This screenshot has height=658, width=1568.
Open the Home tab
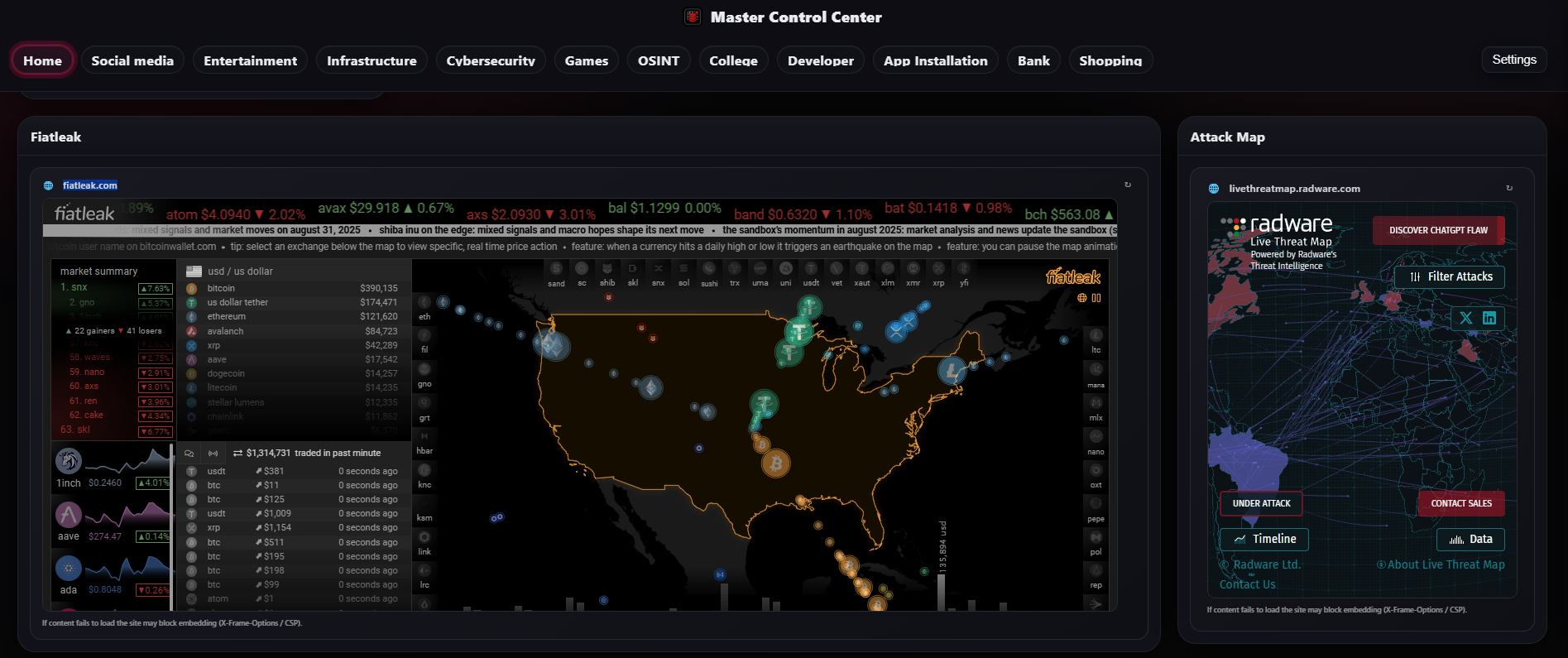click(42, 60)
